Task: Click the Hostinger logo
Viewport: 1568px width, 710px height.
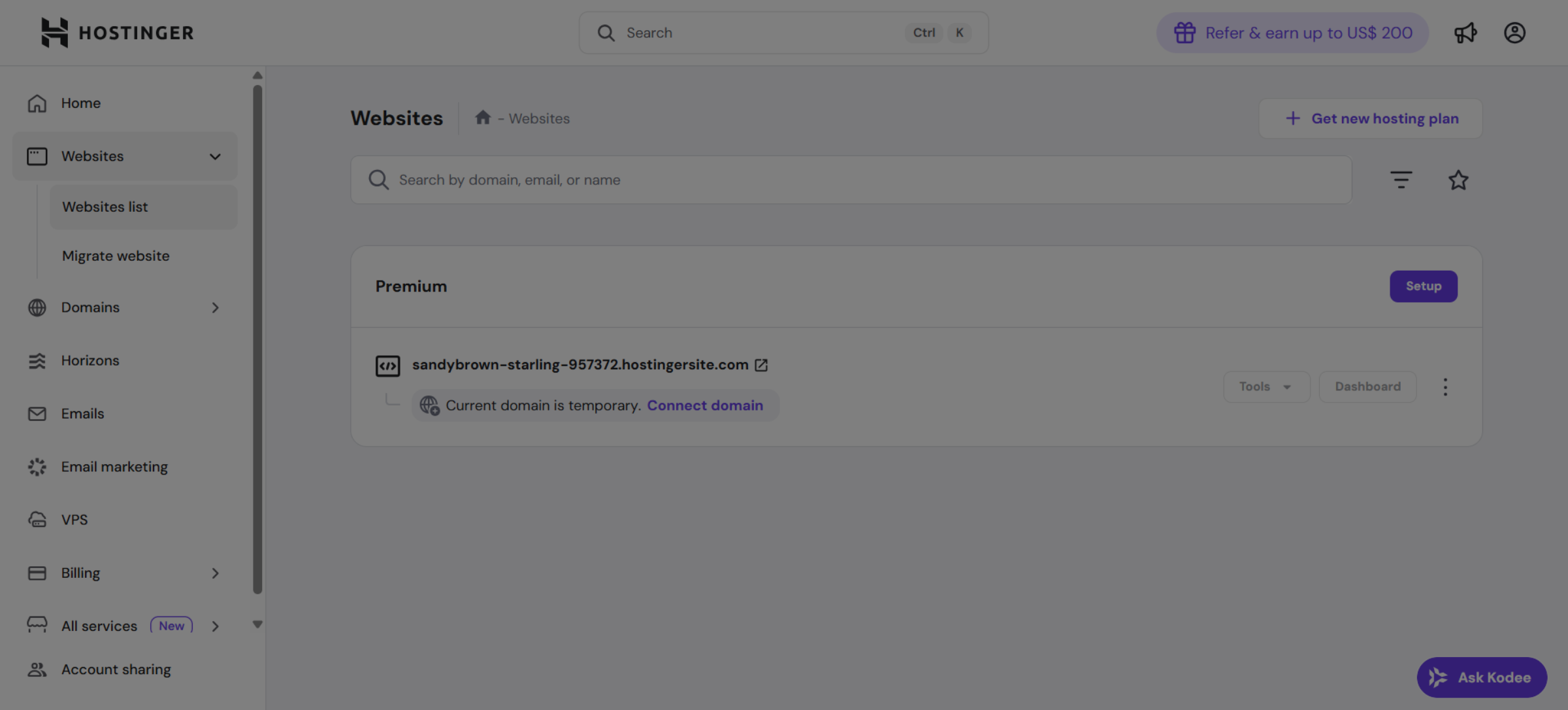Action: [118, 33]
